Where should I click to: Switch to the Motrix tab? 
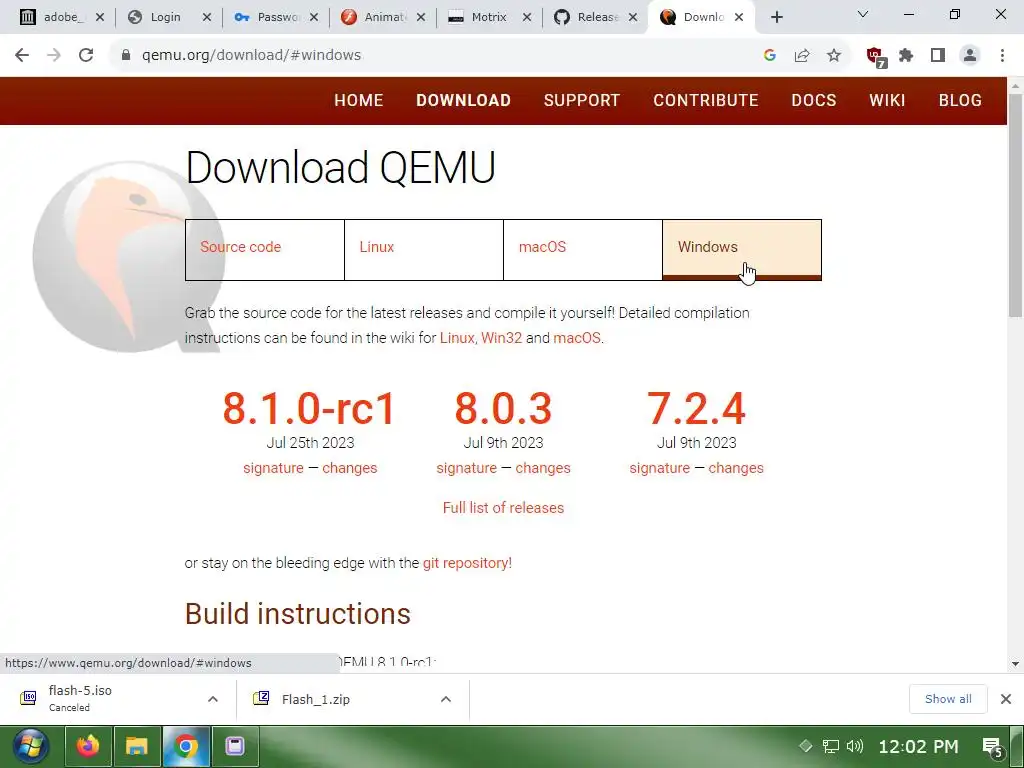[x=487, y=17]
